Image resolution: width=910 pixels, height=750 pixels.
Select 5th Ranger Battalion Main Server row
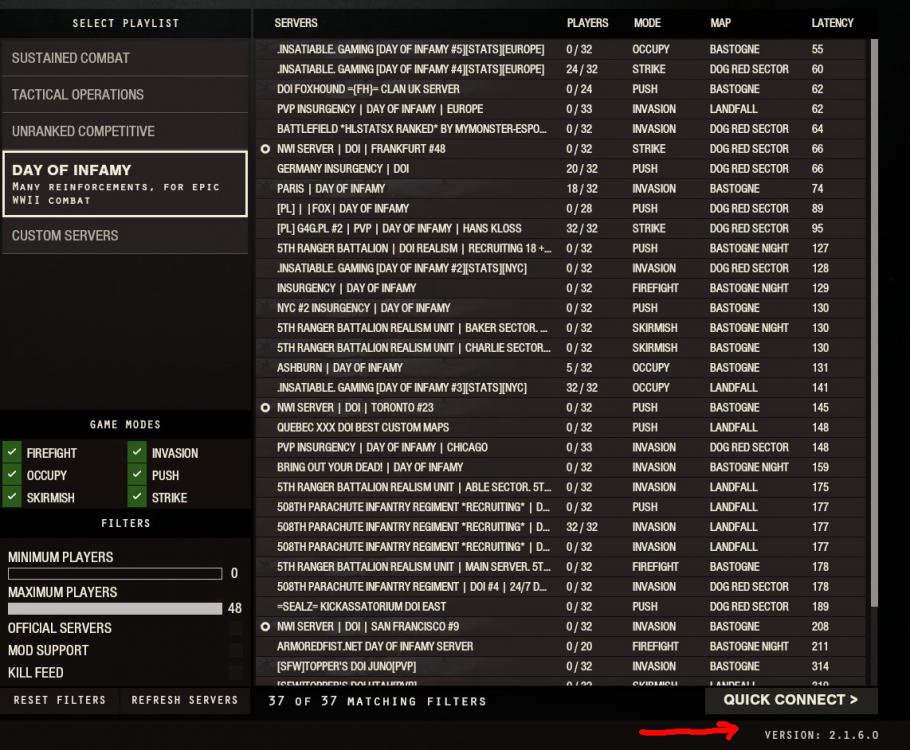[560, 567]
